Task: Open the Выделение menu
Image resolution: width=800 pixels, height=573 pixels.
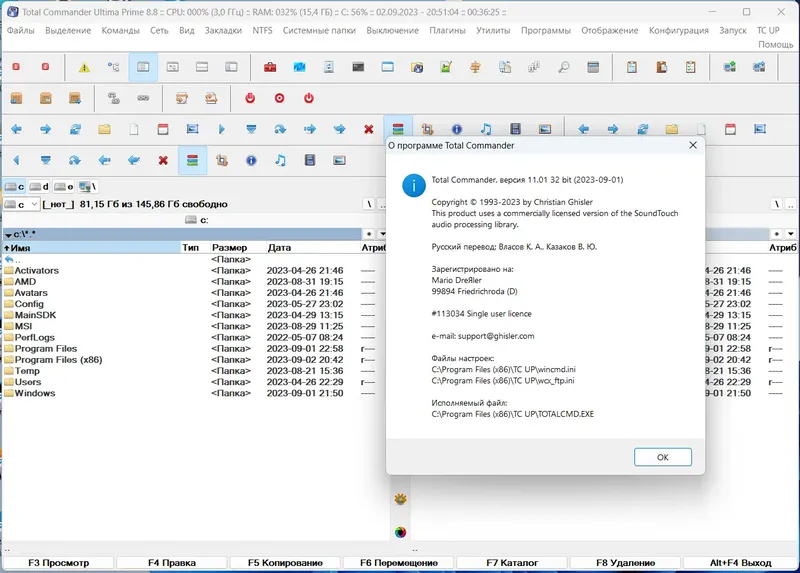Action: 68,31
